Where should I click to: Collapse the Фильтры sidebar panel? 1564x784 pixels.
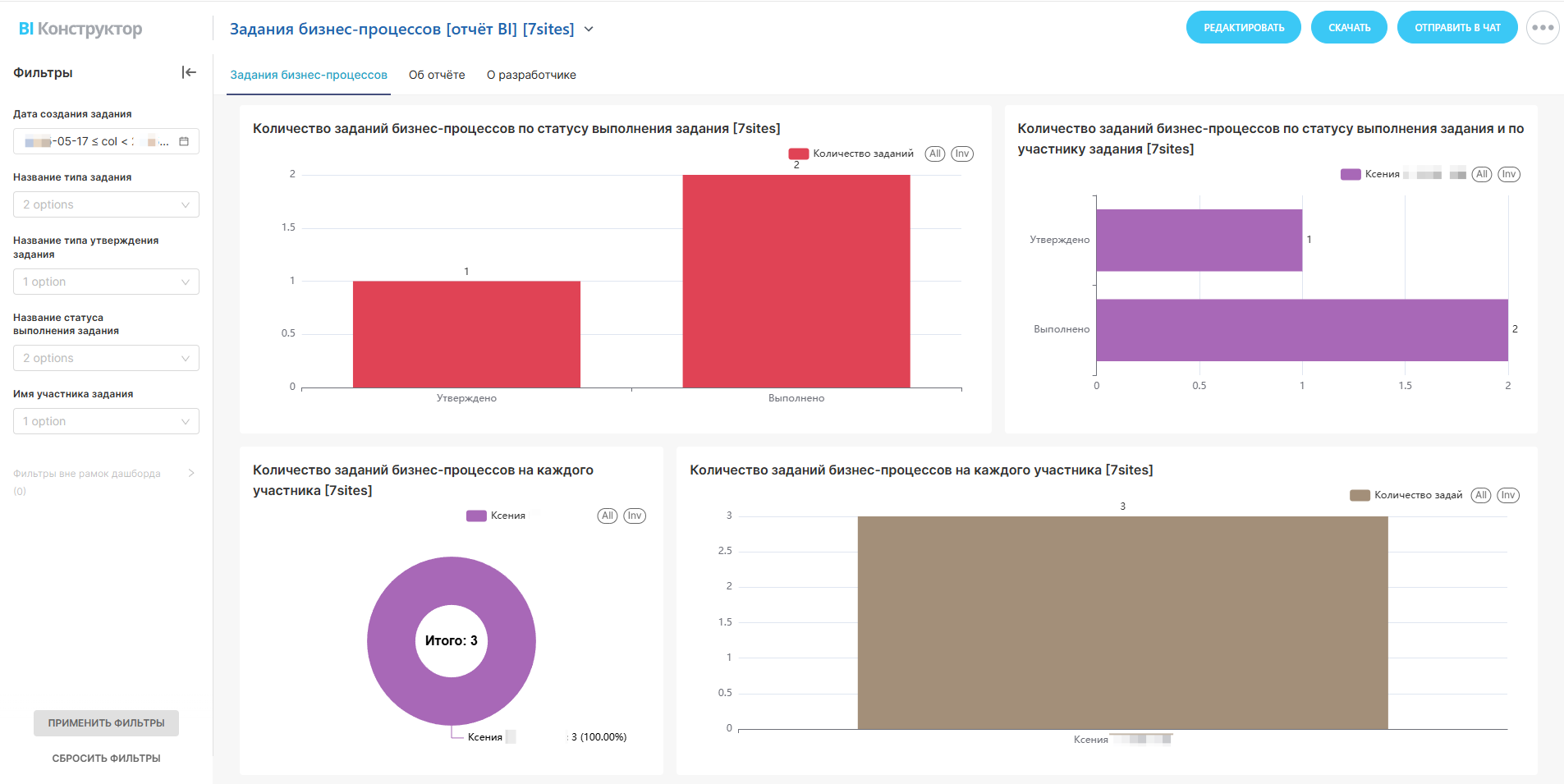tap(189, 72)
